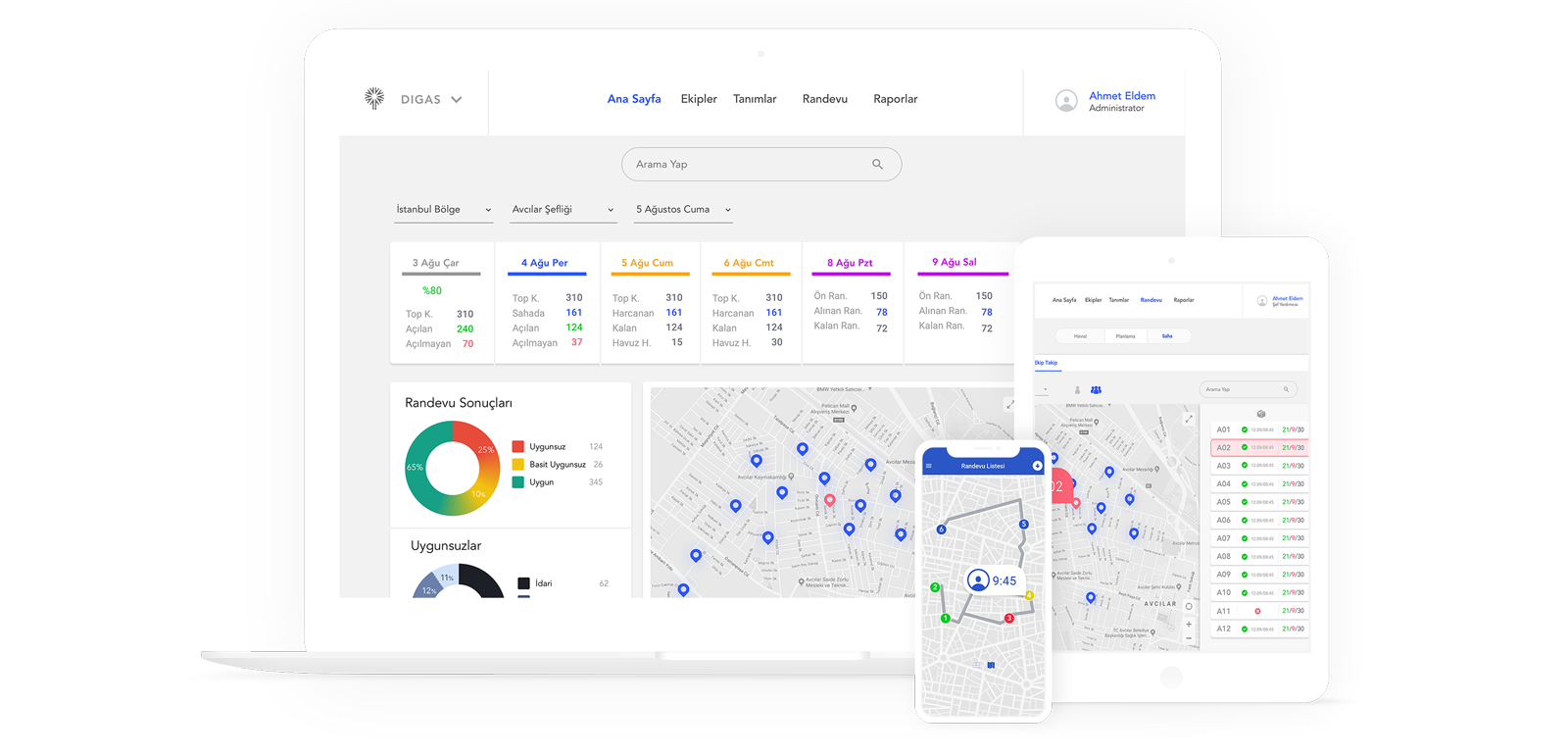Click the locate-me circle icon on tablet map
This screenshot has height=756, width=1568.
(x=1189, y=606)
